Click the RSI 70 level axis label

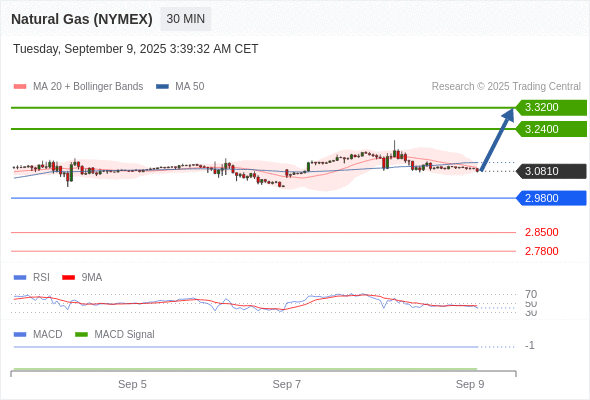(x=531, y=294)
